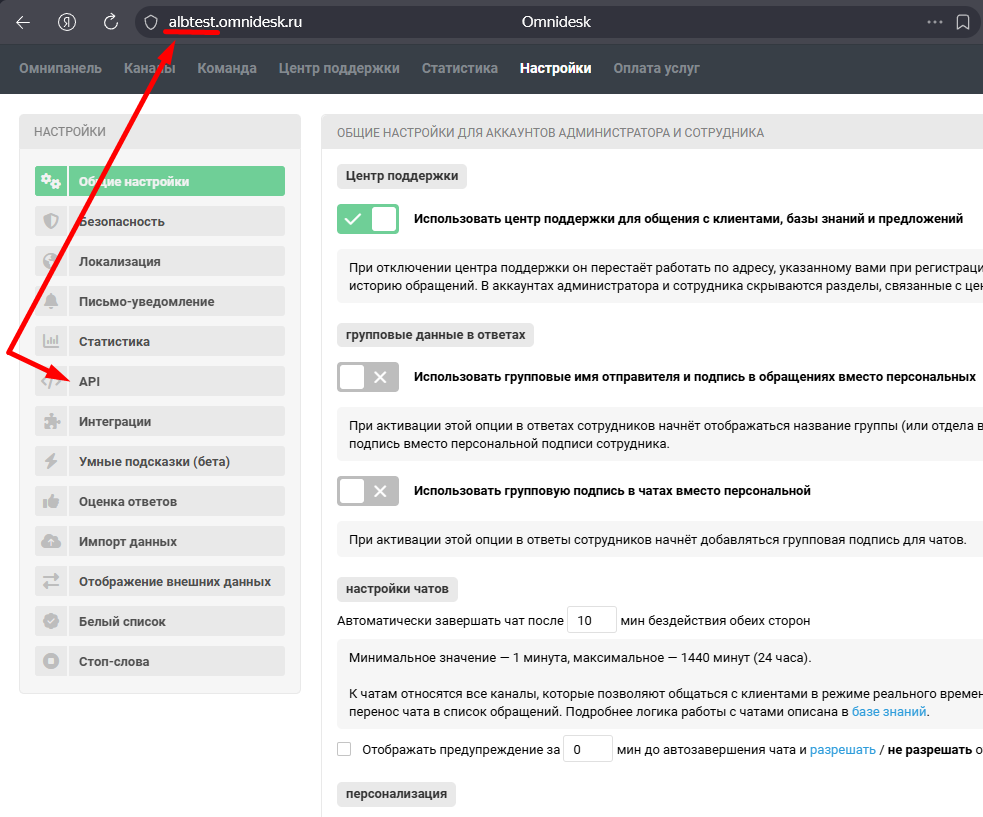Click the thumbs-up icon for Оценка ответов

(x=51, y=501)
